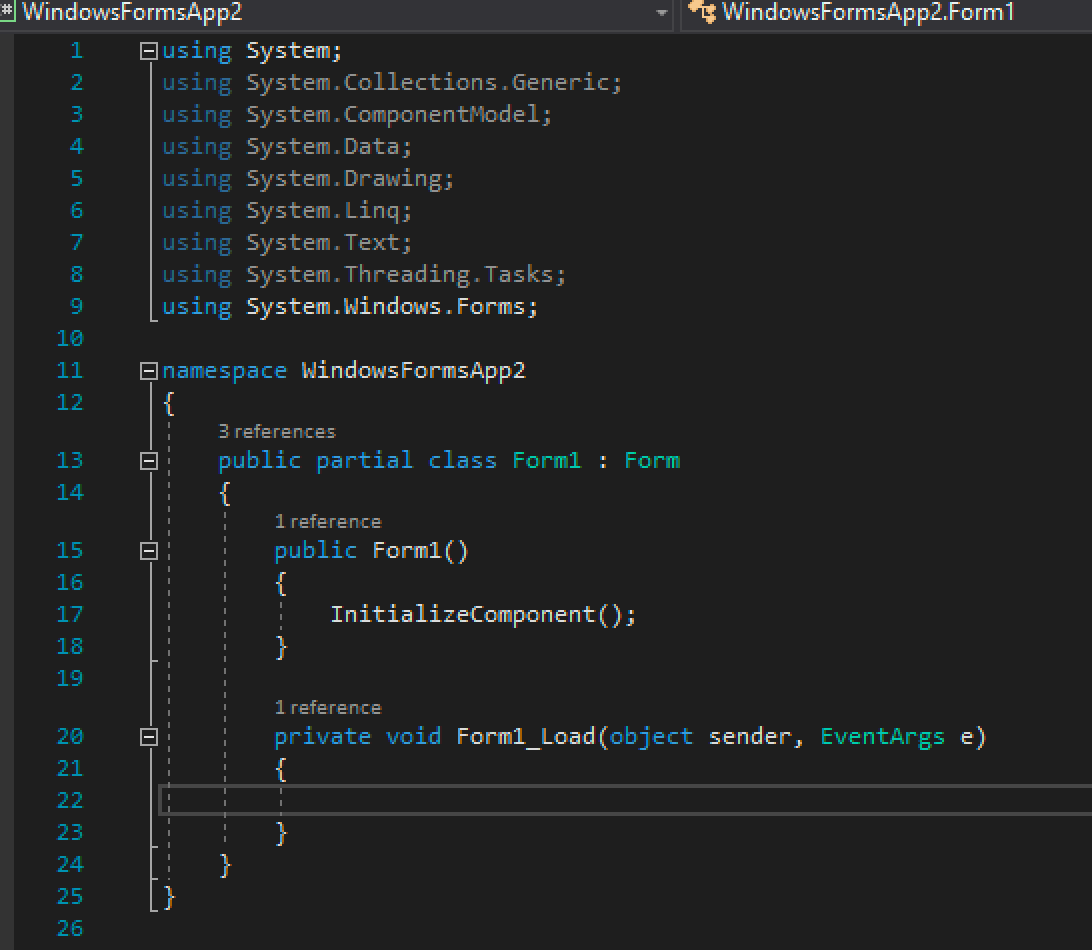
Task: Collapse the Form1 constructor body
Action: click(x=147, y=550)
